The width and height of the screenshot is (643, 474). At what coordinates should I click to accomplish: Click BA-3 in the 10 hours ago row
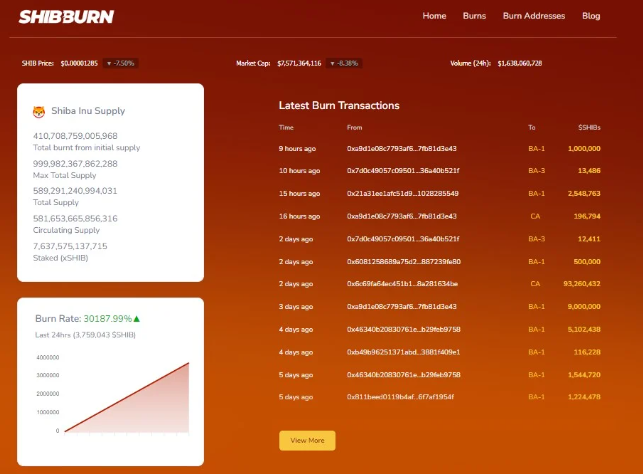tap(536, 170)
